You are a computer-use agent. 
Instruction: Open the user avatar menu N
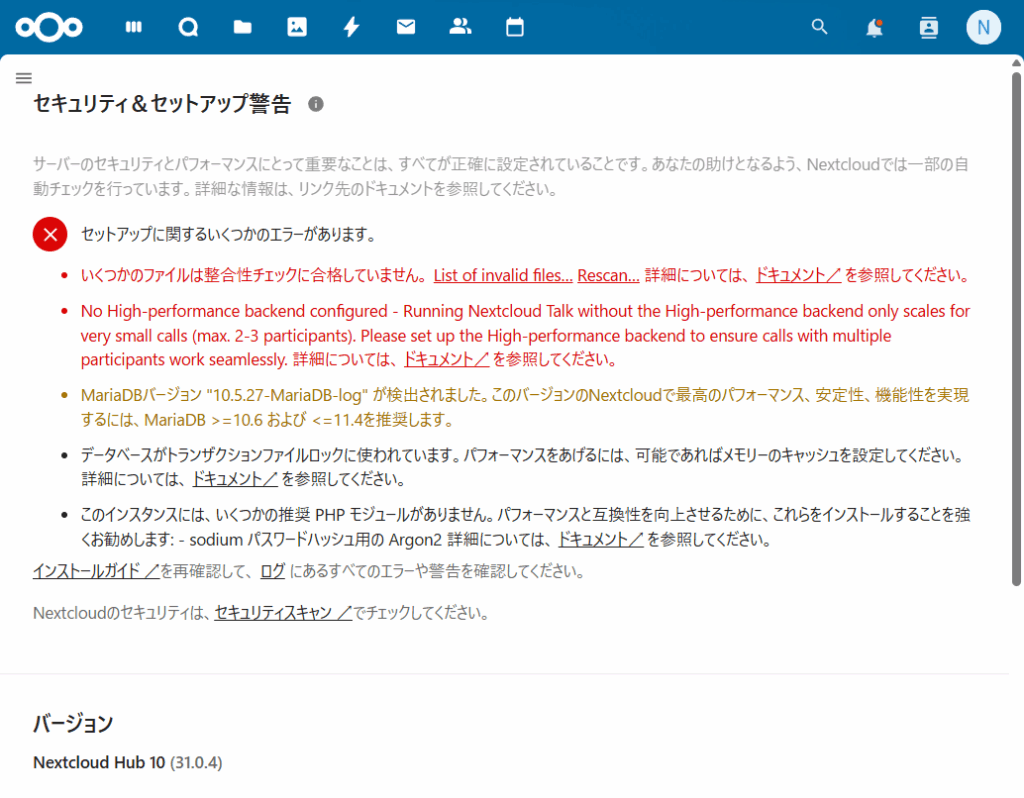click(984, 27)
